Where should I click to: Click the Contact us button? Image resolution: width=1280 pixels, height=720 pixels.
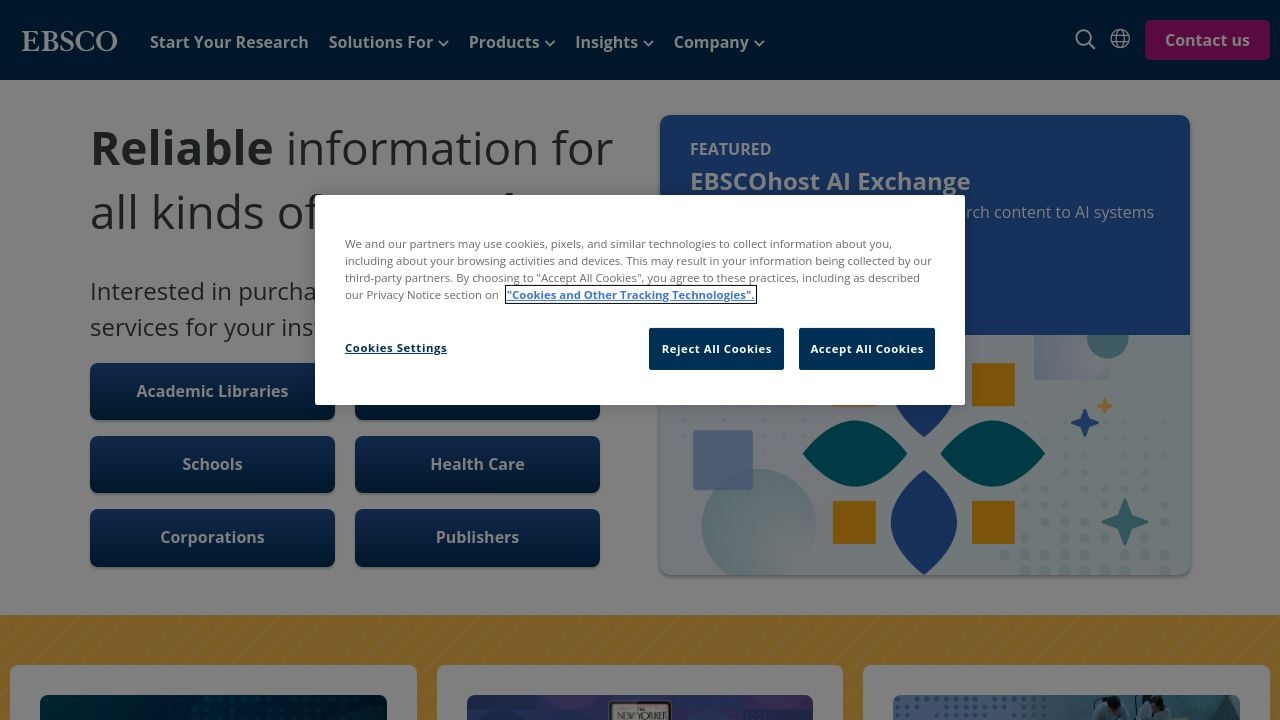[1207, 40]
